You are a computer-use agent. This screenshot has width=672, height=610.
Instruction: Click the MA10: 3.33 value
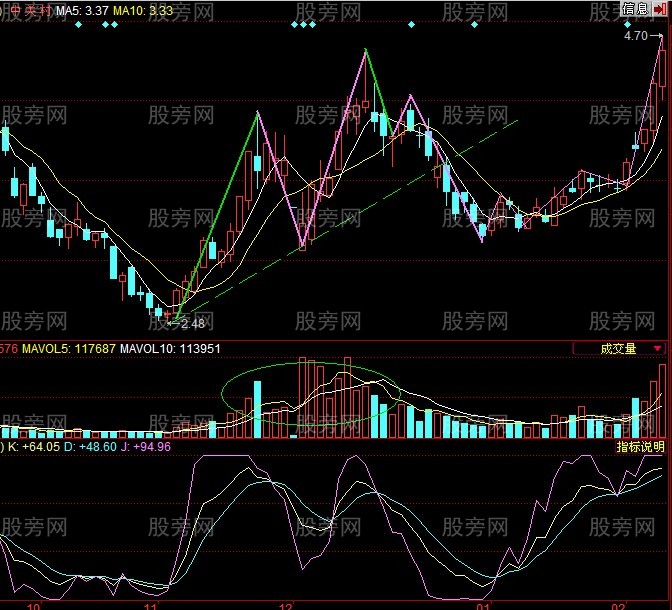pyautogui.click(x=143, y=10)
